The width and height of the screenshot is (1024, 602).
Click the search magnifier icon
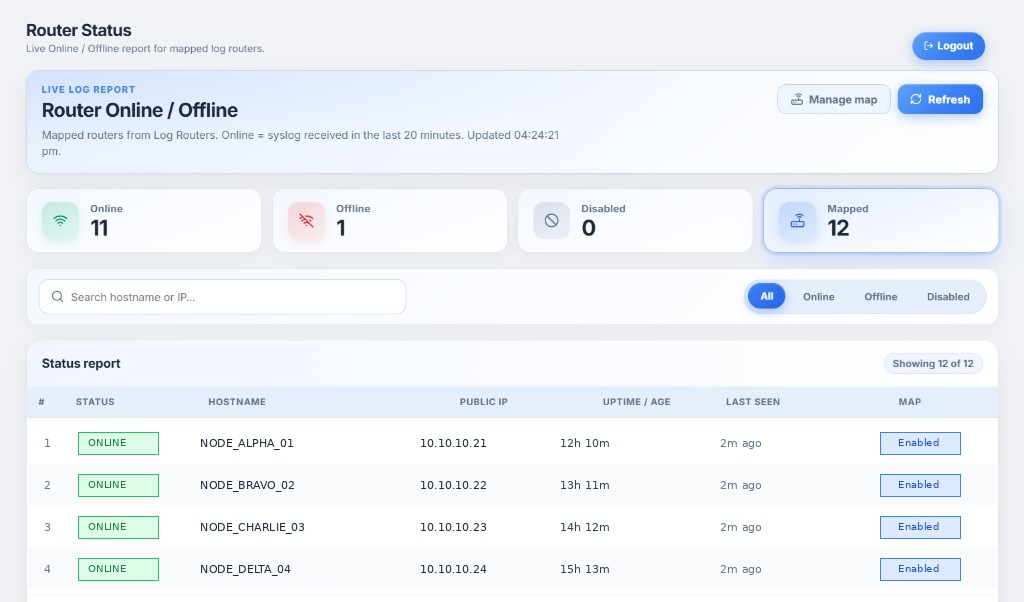click(x=57, y=296)
